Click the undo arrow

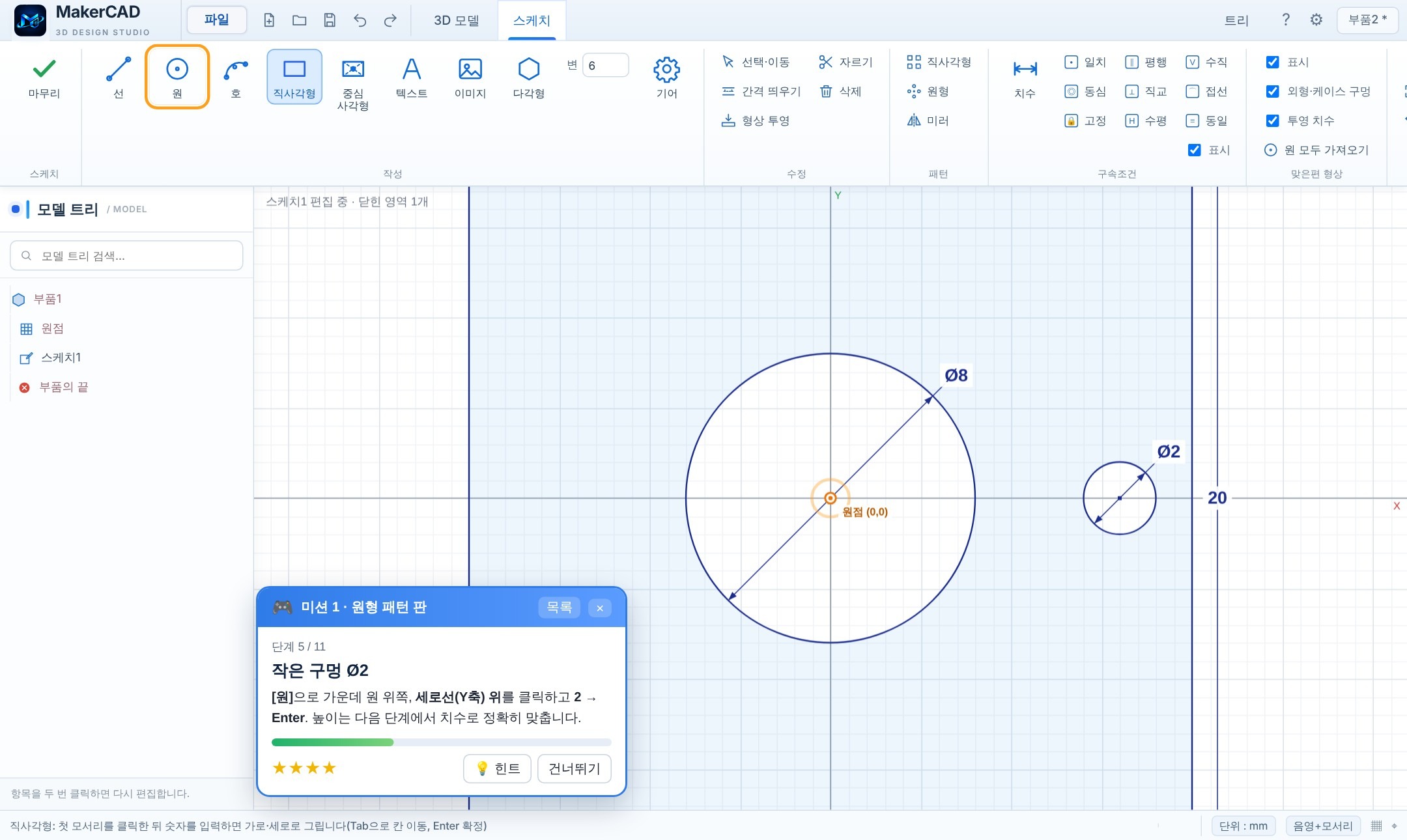pos(360,20)
